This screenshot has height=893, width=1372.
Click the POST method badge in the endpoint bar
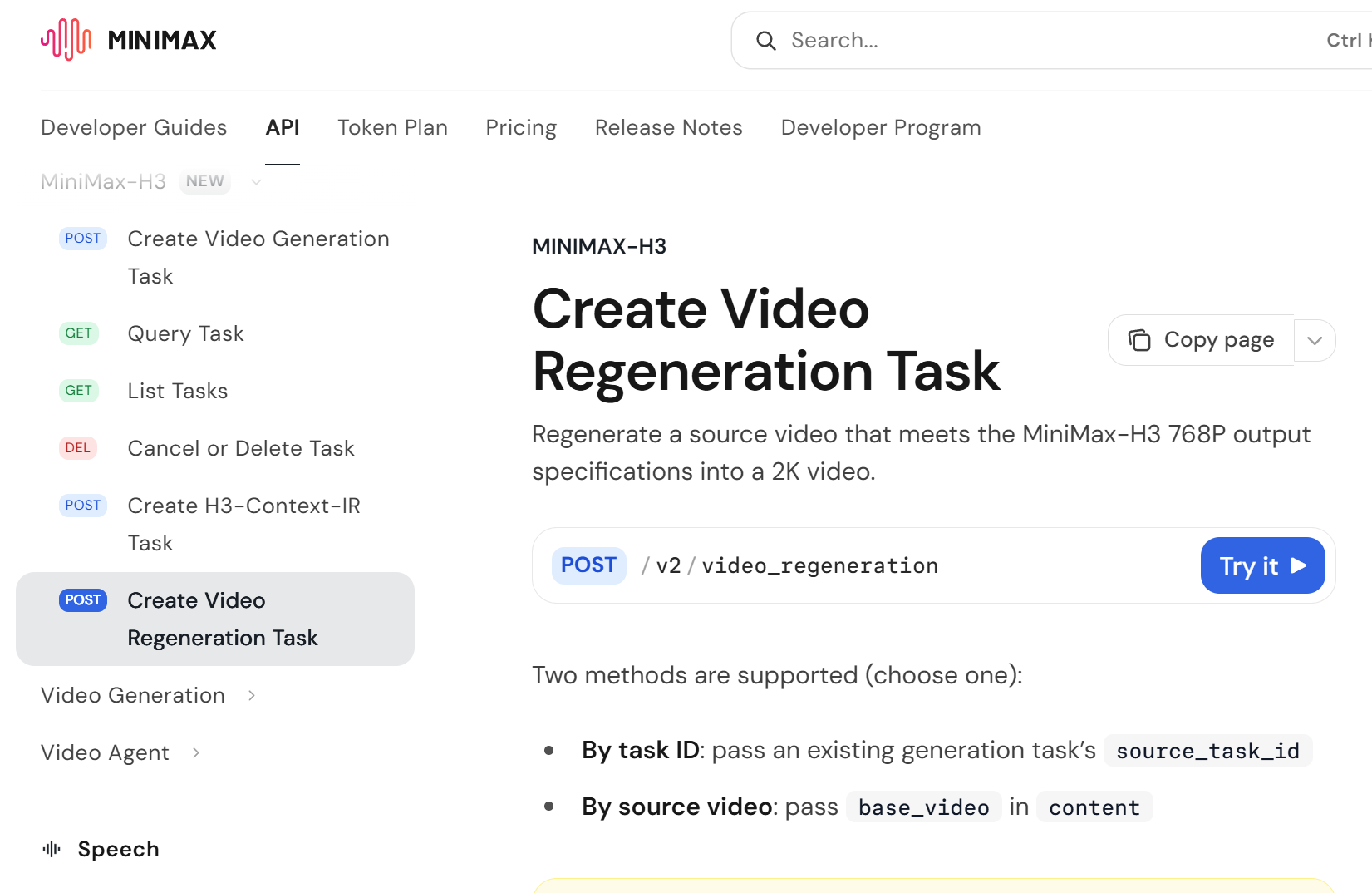(588, 565)
